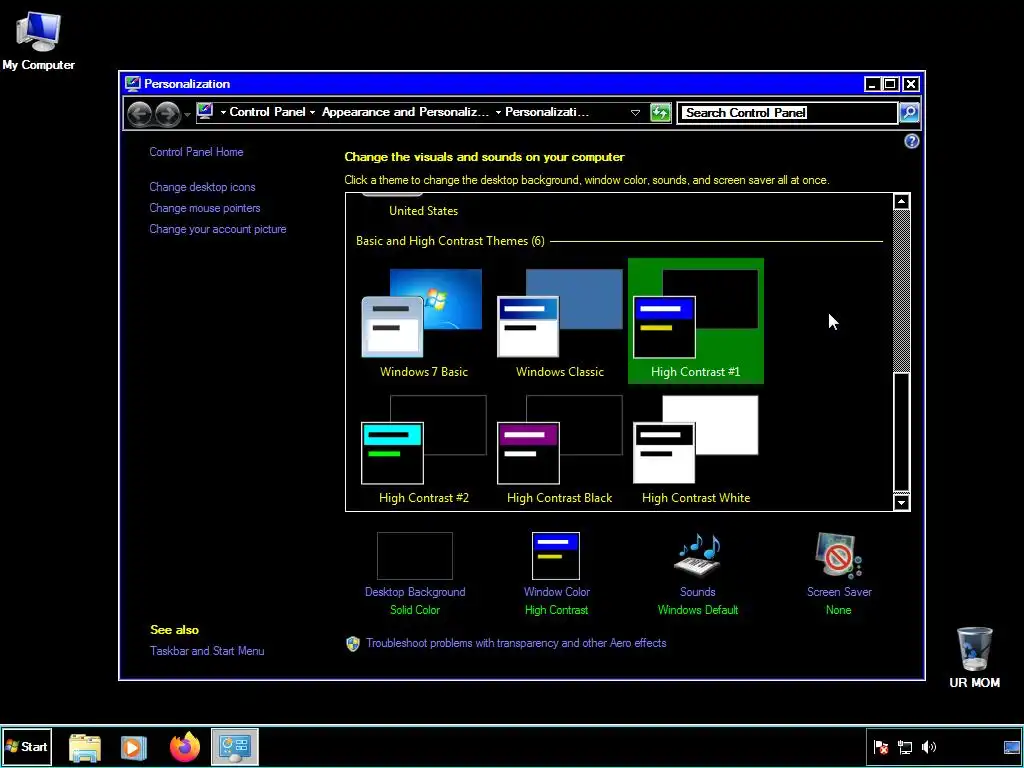Open Windows Explorer from taskbar
This screenshot has width=1024, height=768.
pos(84,747)
